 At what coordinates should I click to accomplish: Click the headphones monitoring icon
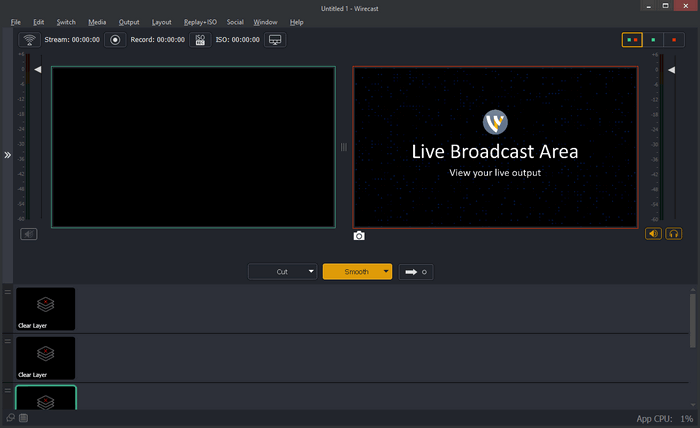click(674, 234)
